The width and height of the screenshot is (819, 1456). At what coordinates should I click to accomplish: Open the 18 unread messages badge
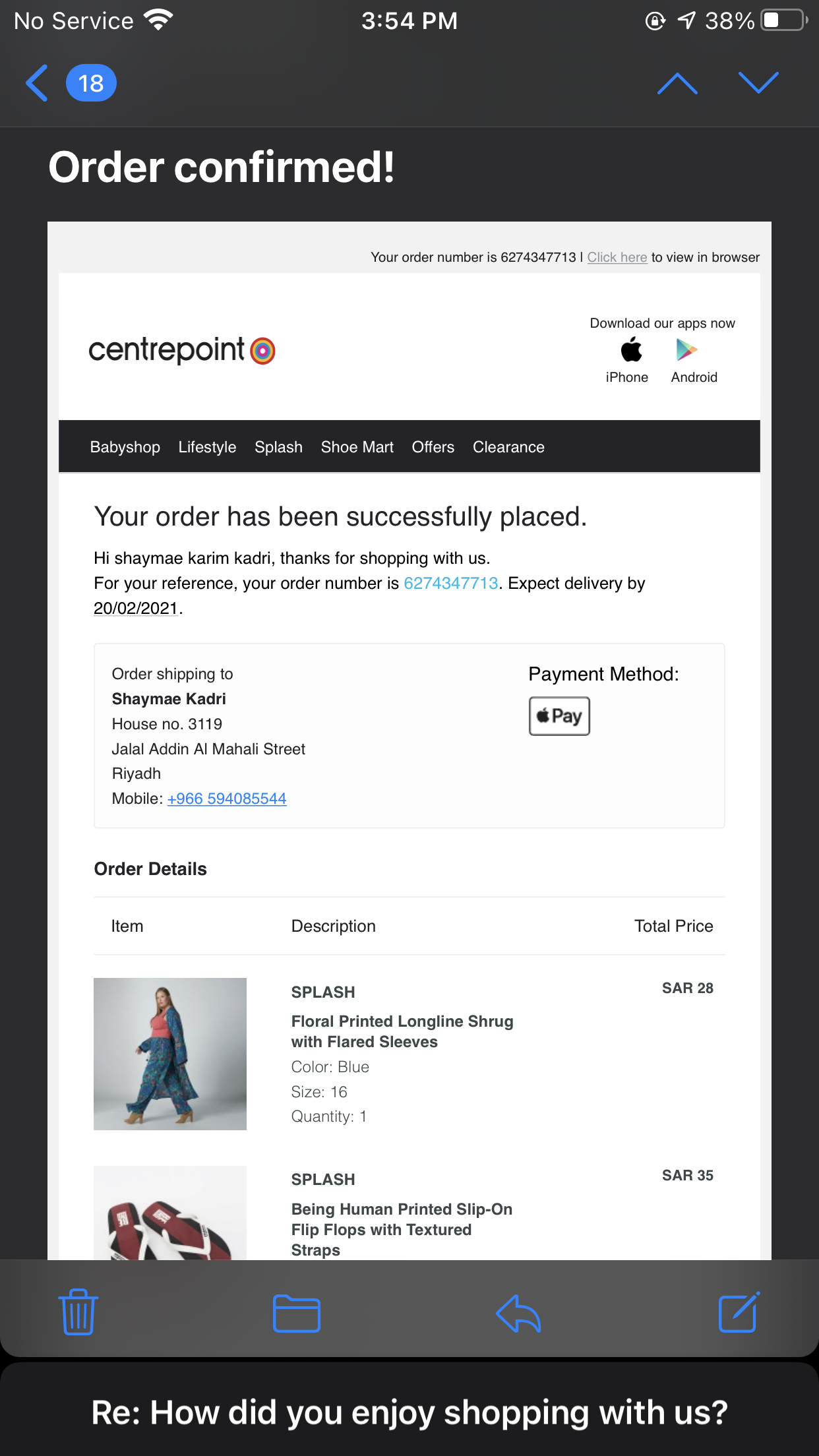click(91, 83)
